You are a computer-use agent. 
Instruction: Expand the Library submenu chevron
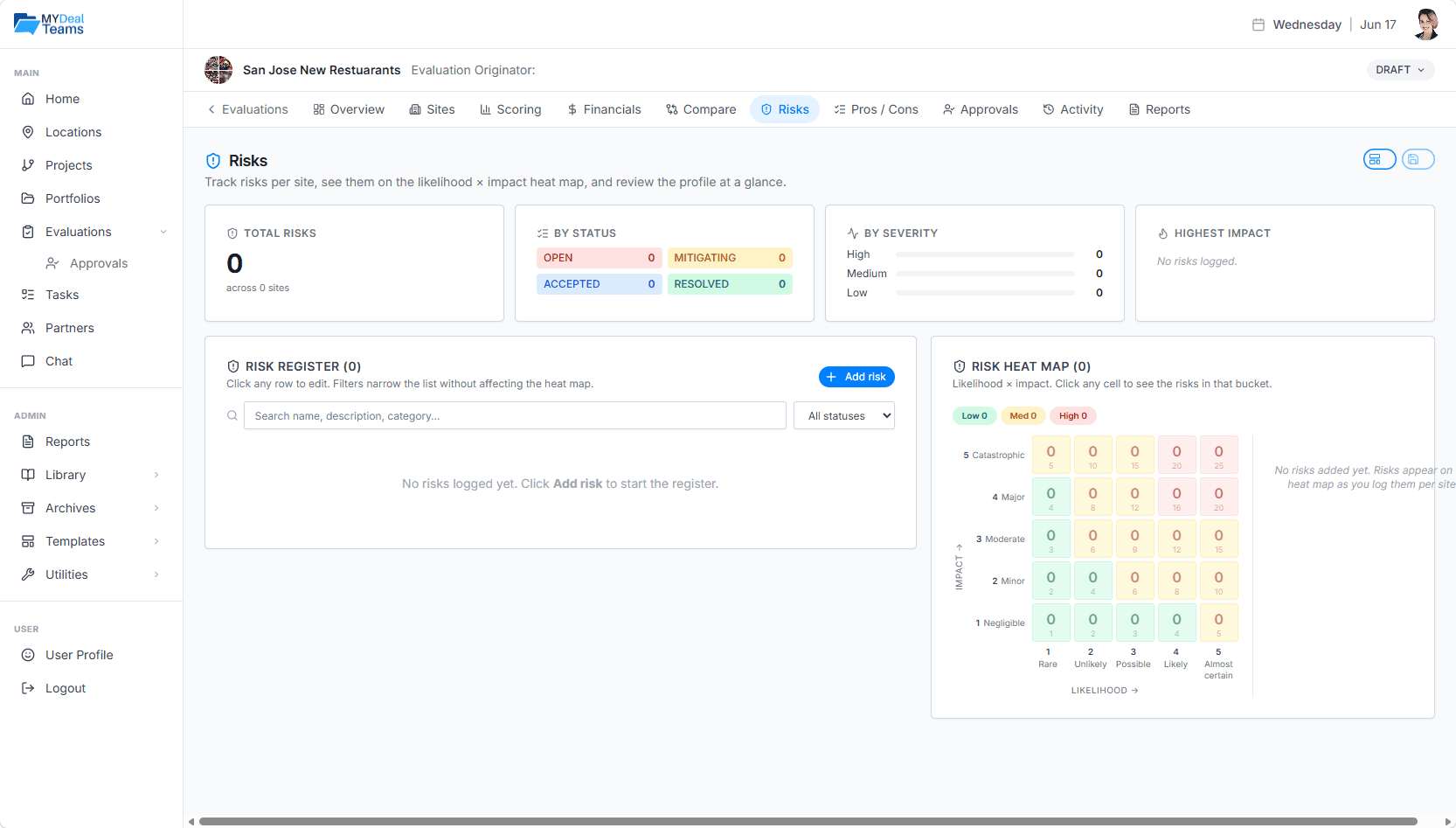(x=156, y=475)
